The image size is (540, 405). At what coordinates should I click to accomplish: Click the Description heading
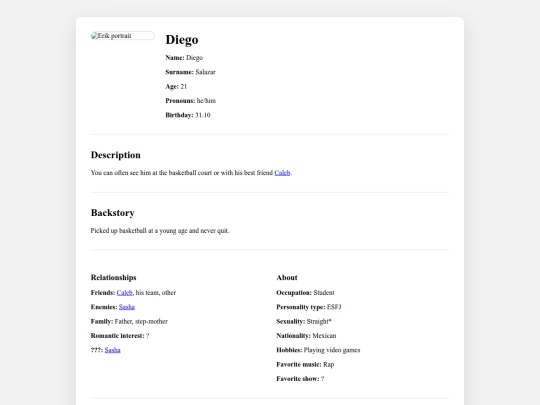point(116,155)
